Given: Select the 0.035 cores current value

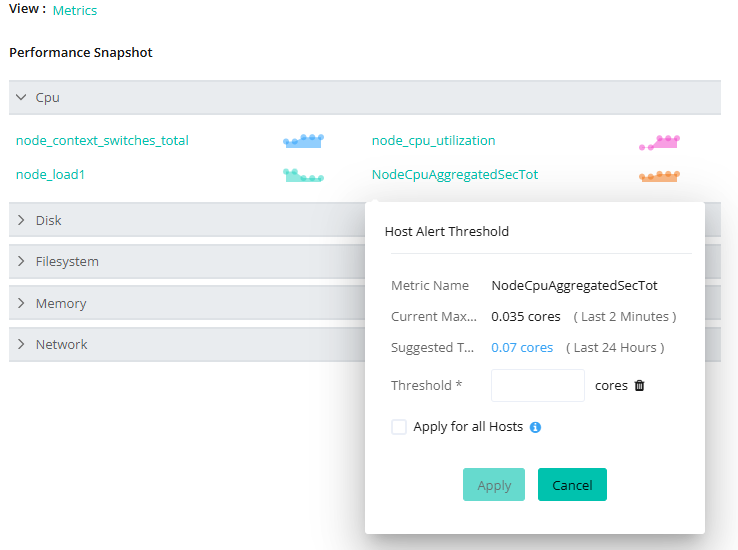Looking at the screenshot, I should (526, 317).
